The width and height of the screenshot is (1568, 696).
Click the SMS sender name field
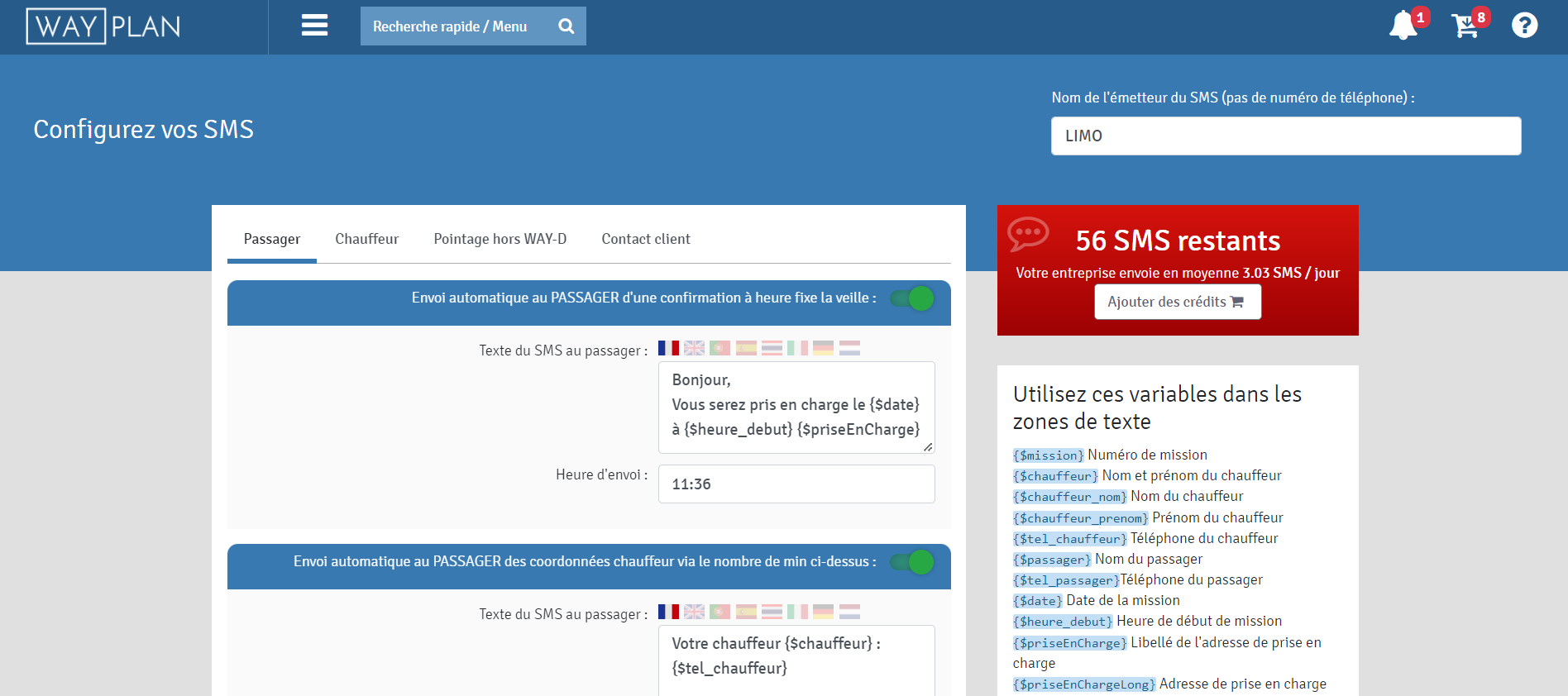pyautogui.click(x=1285, y=136)
